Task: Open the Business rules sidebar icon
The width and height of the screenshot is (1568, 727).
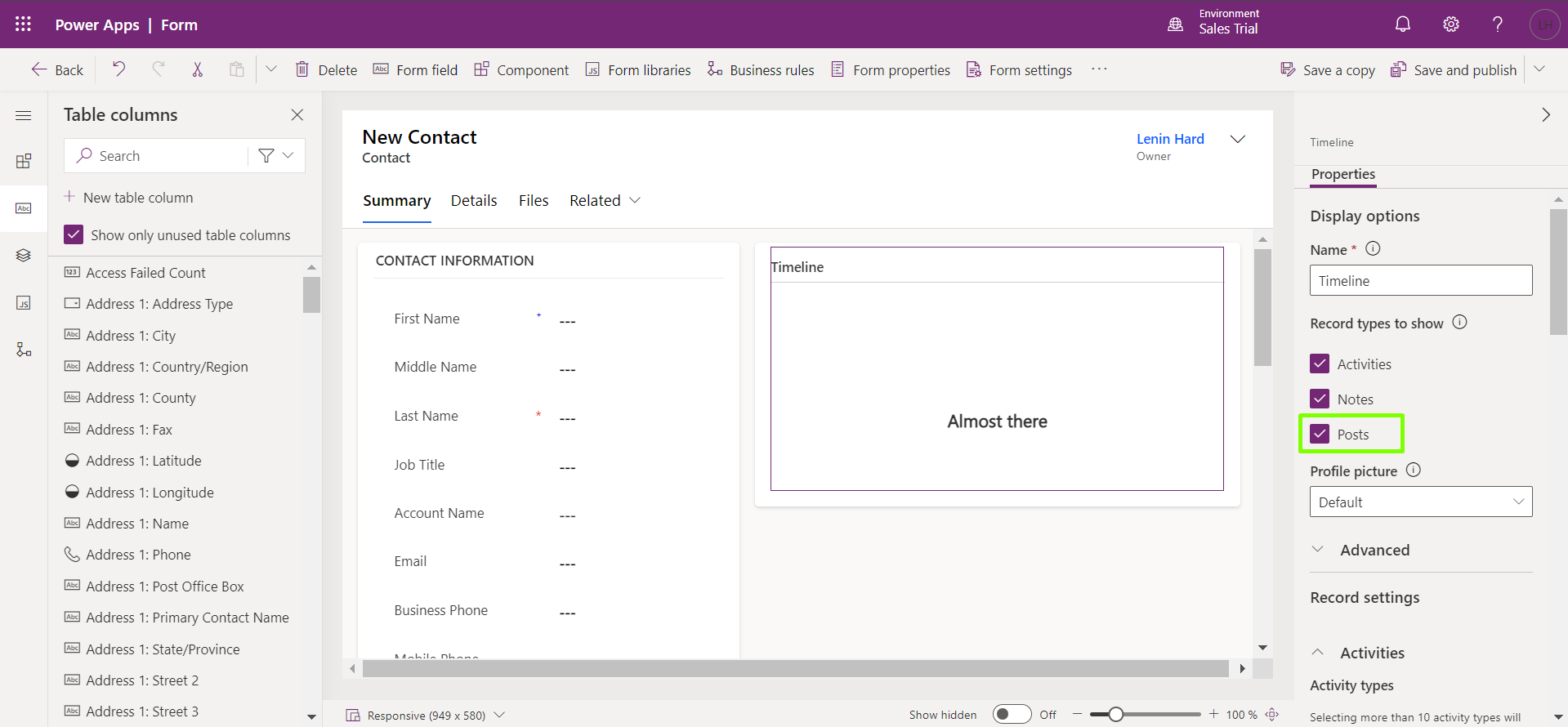Action: tap(24, 350)
